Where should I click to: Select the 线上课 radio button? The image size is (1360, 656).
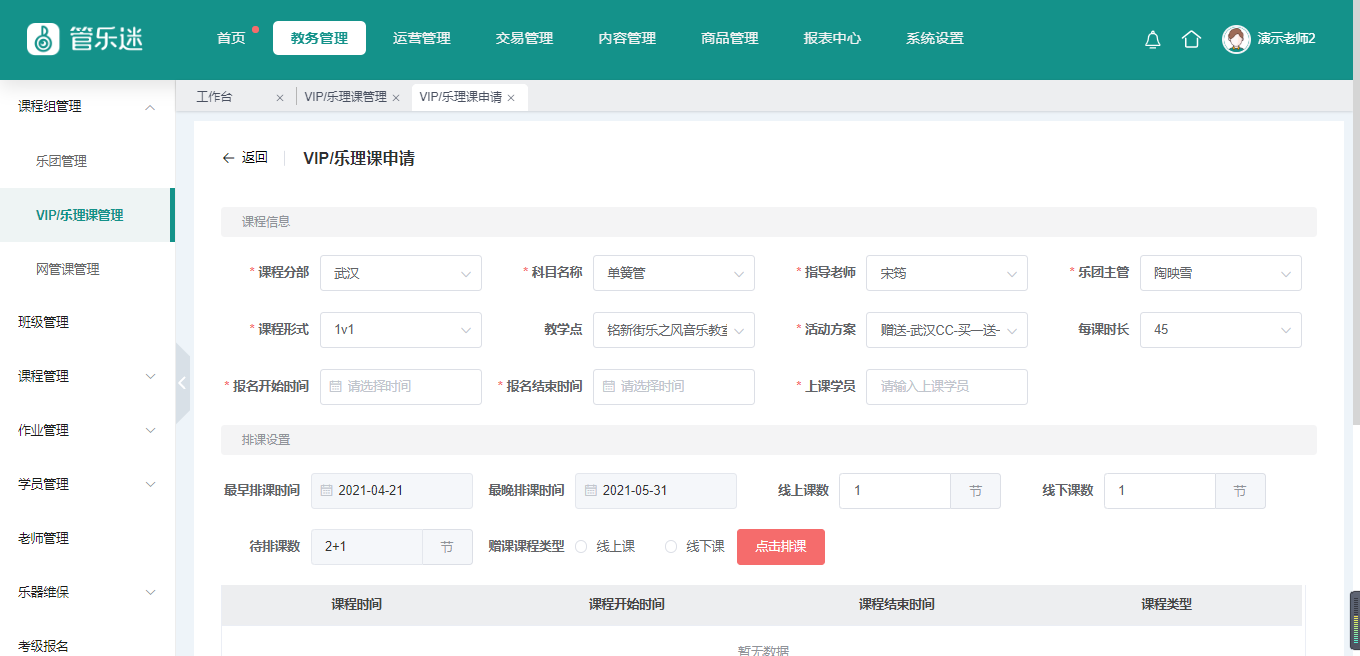[581, 547]
